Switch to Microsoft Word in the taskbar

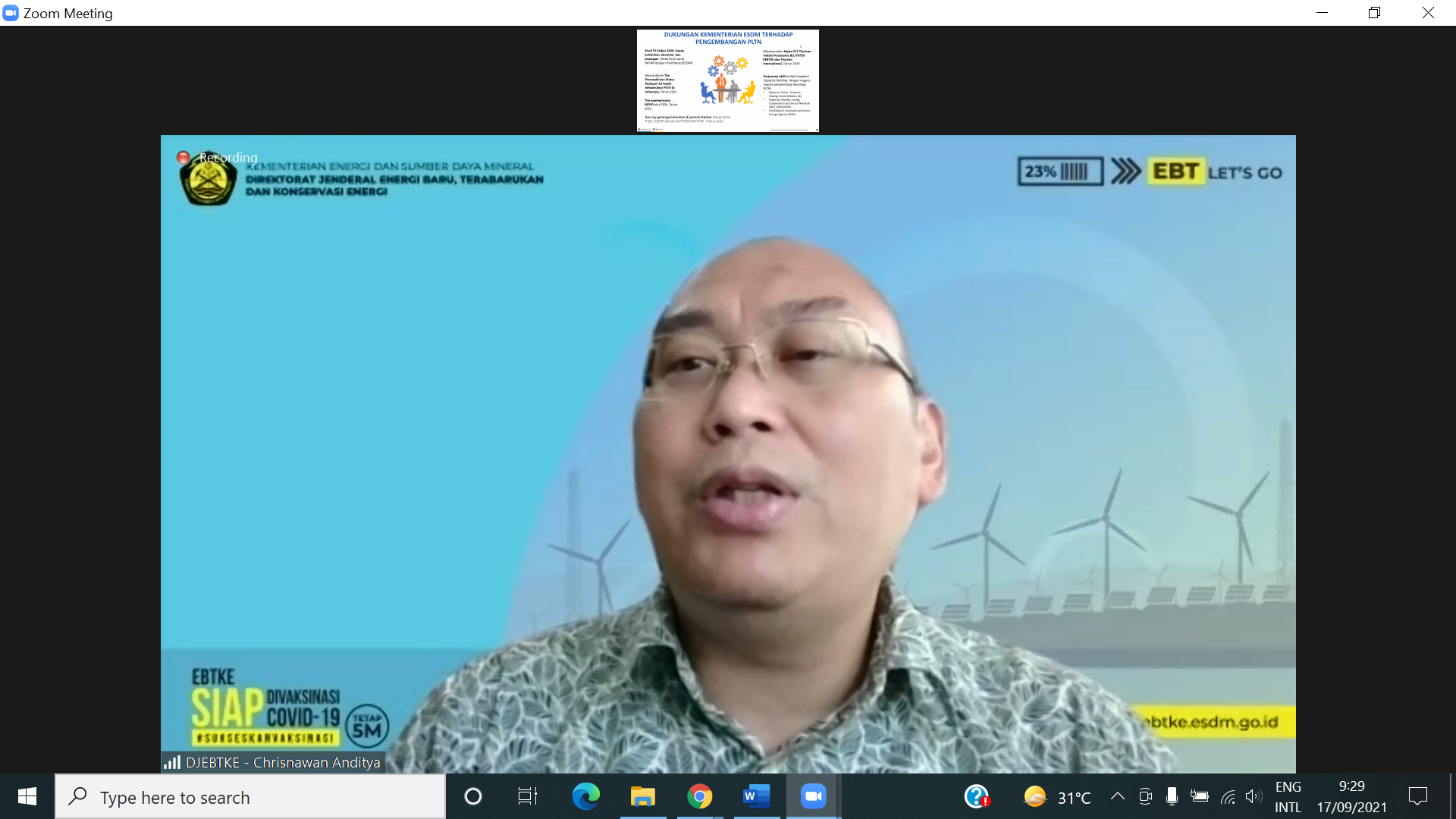point(757,796)
